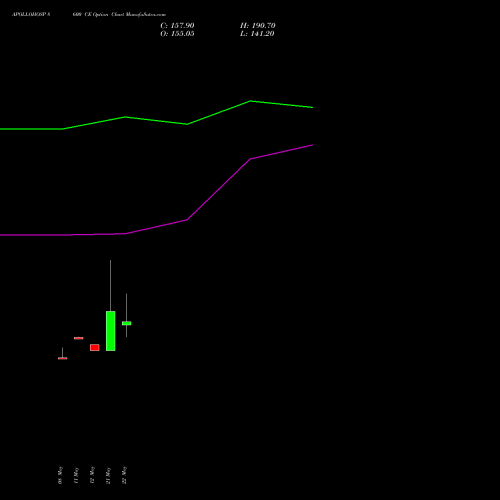Select the tall green candlestick on 21 May
Image resolution: width=500 pixels, height=500 pixels.
point(111,331)
